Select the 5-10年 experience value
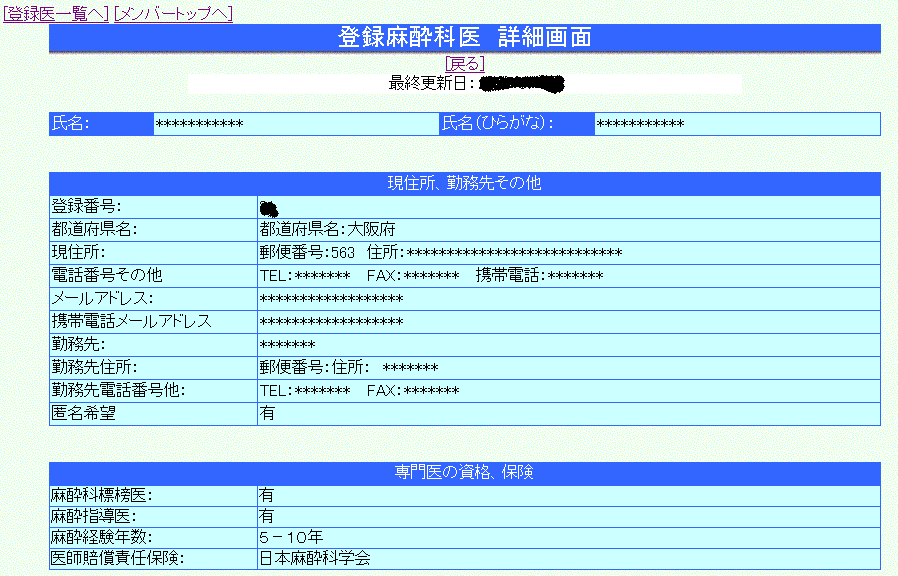The width and height of the screenshot is (898, 576). (290, 538)
